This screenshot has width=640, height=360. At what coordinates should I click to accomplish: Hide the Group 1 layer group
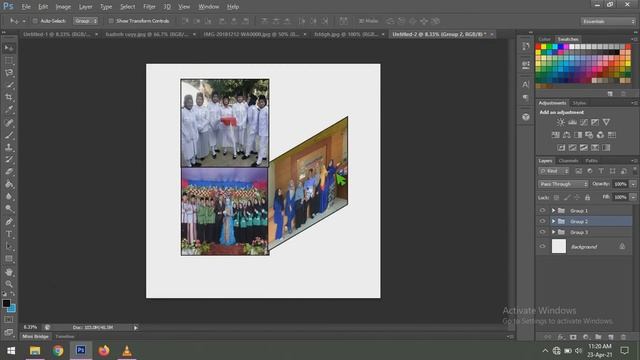coord(542,211)
